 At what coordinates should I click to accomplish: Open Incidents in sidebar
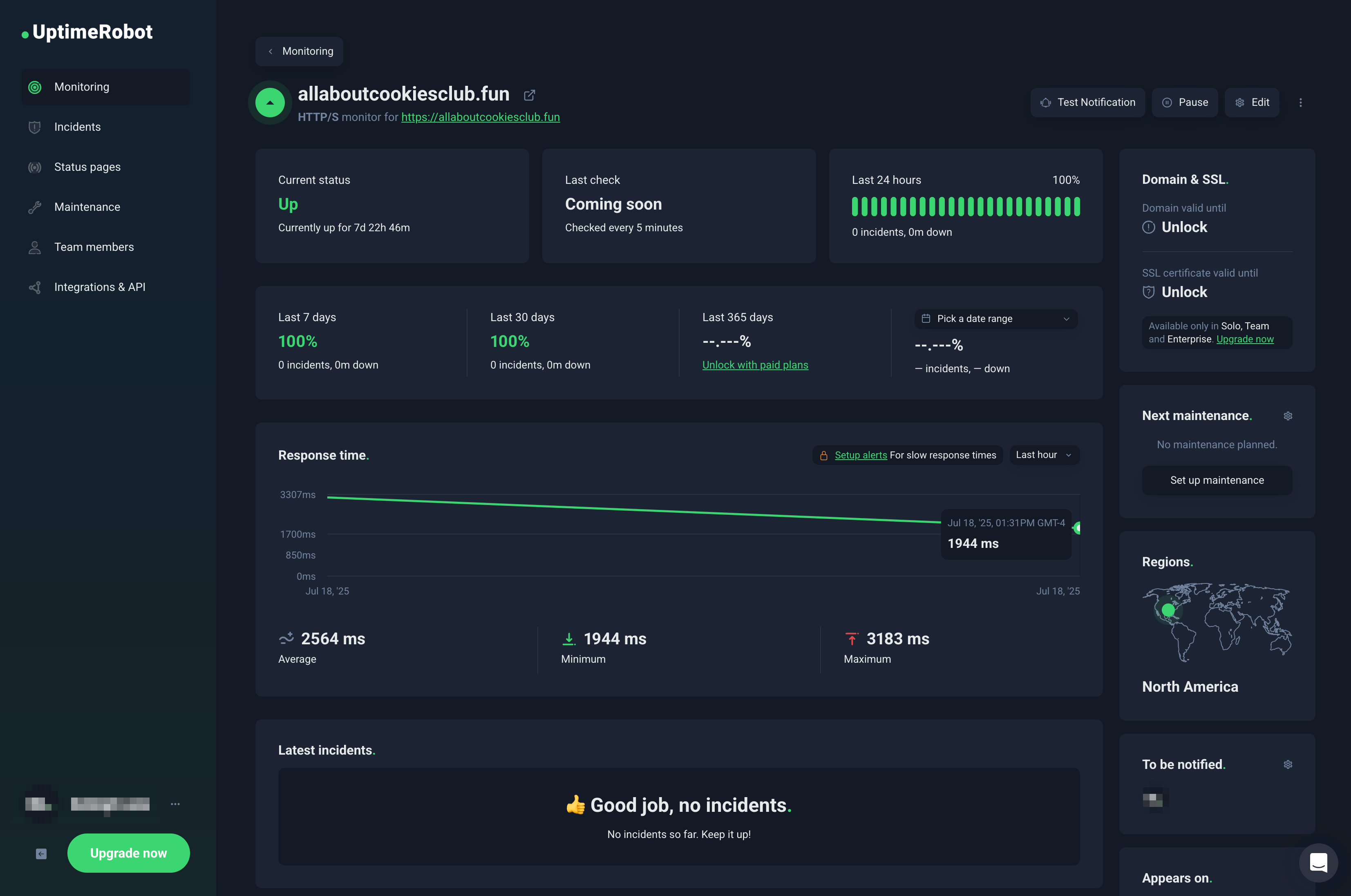[x=105, y=127]
